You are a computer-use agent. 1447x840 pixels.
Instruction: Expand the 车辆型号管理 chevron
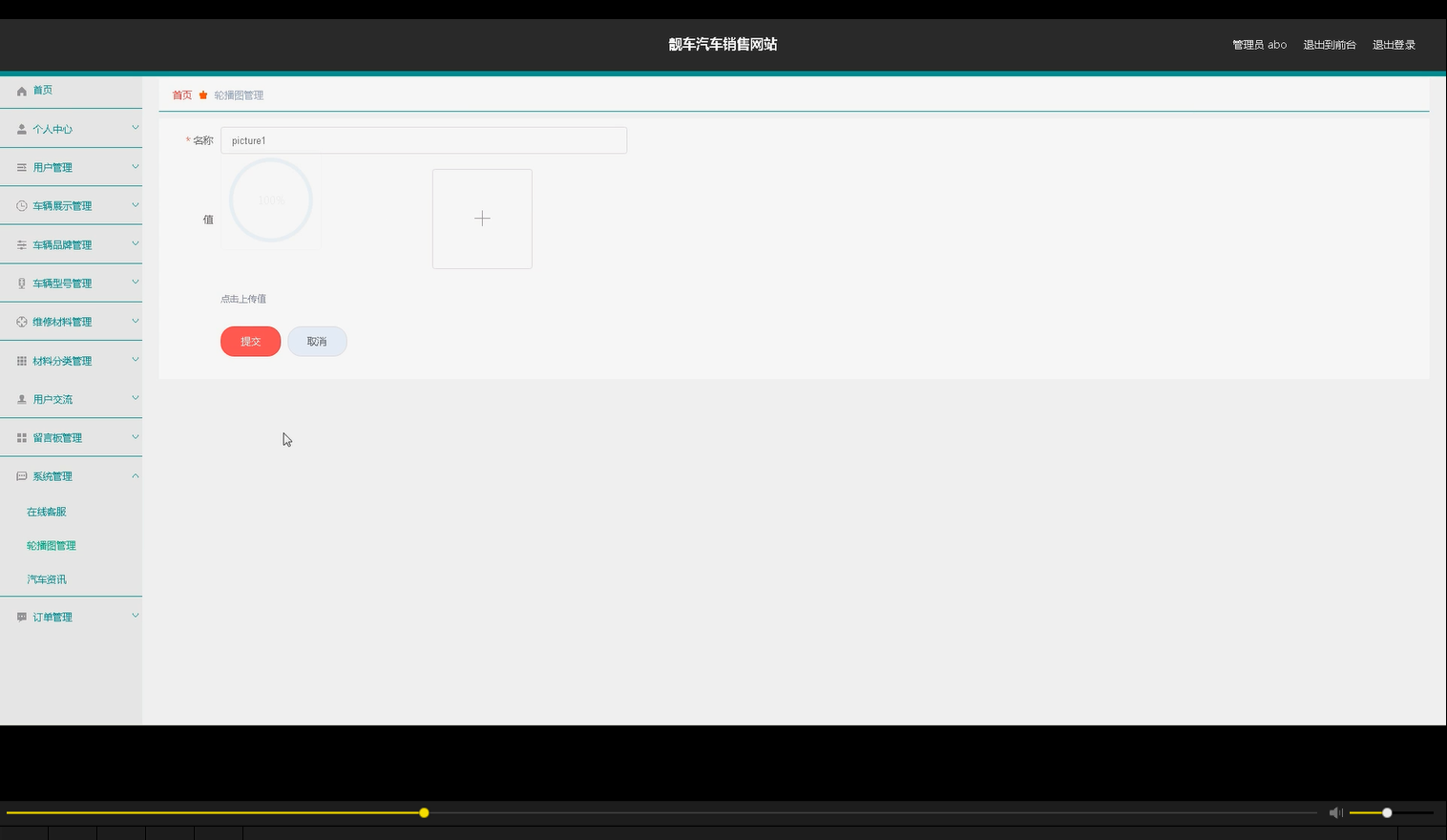136,283
